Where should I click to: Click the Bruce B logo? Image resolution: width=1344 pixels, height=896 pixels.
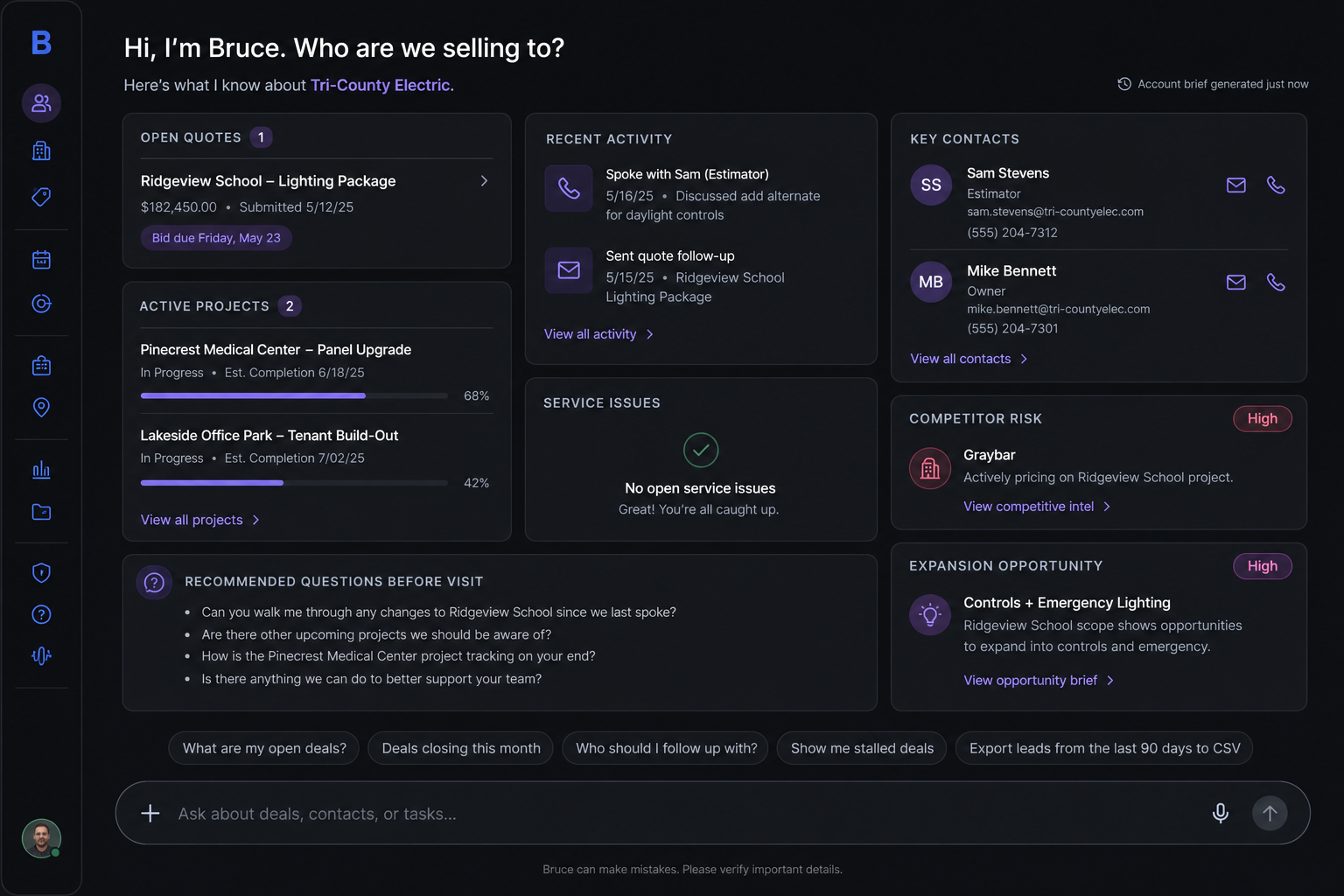(41, 42)
